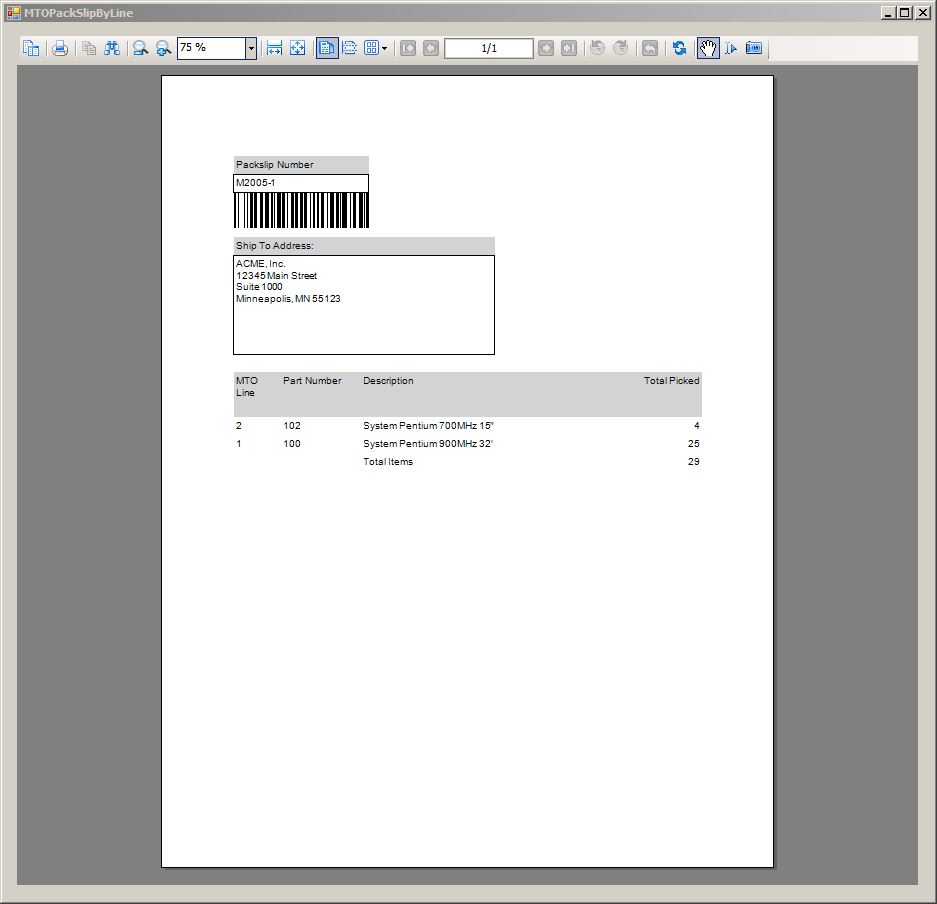Click the document map icon in toolbar
The width and height of the screenshot is (937, 904).
coord(31,48)
